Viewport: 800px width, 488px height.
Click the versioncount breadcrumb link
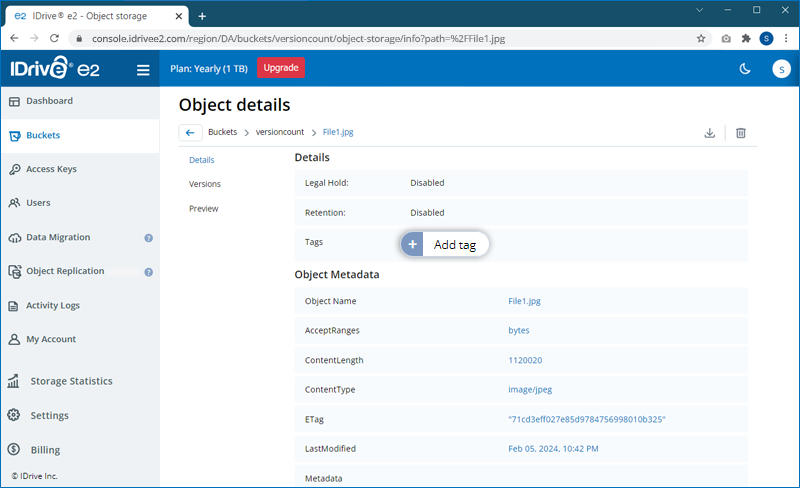pos(279,132)
